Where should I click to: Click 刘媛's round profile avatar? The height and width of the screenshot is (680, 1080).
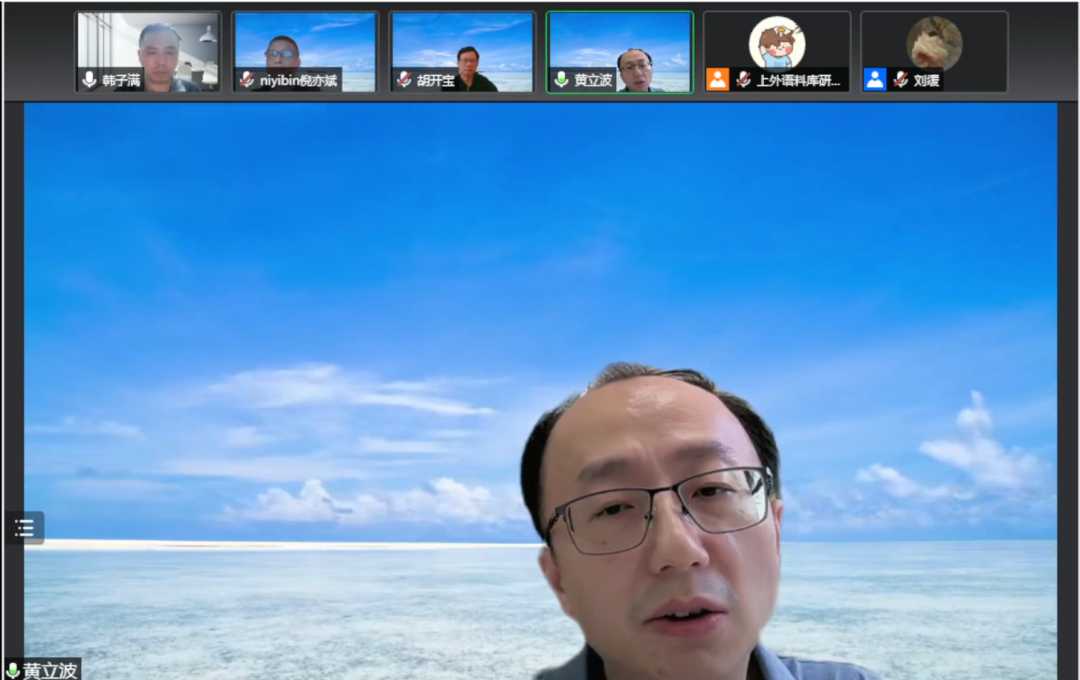(934, 43)
